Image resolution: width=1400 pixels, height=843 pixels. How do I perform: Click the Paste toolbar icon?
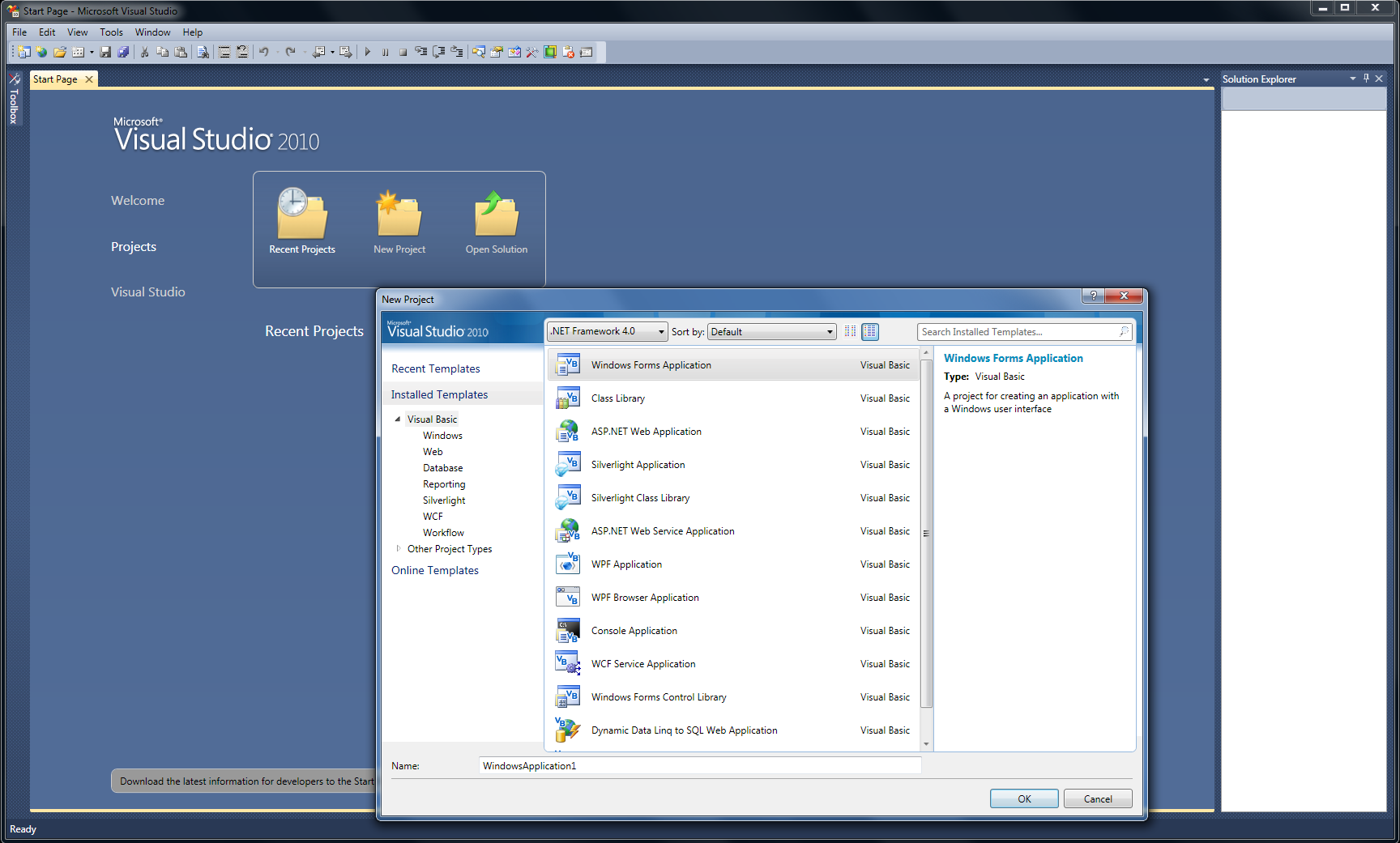click(181, 52)
